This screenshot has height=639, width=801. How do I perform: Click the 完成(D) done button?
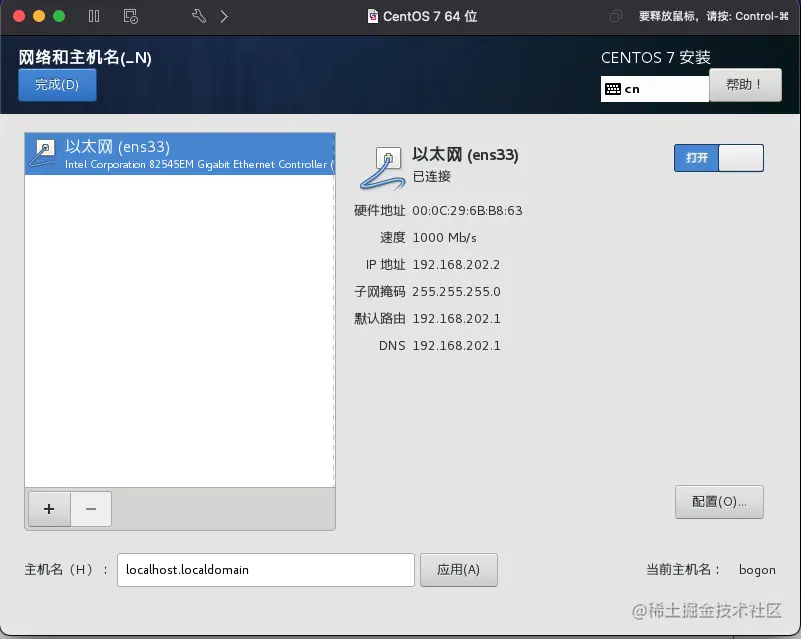[57, 85]
